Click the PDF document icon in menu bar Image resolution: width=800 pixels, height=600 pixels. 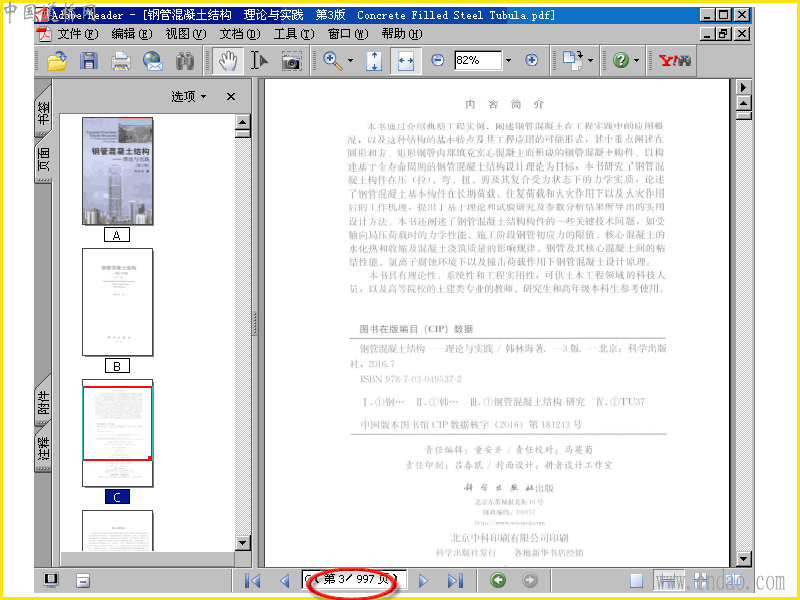[x=44, y=34]
